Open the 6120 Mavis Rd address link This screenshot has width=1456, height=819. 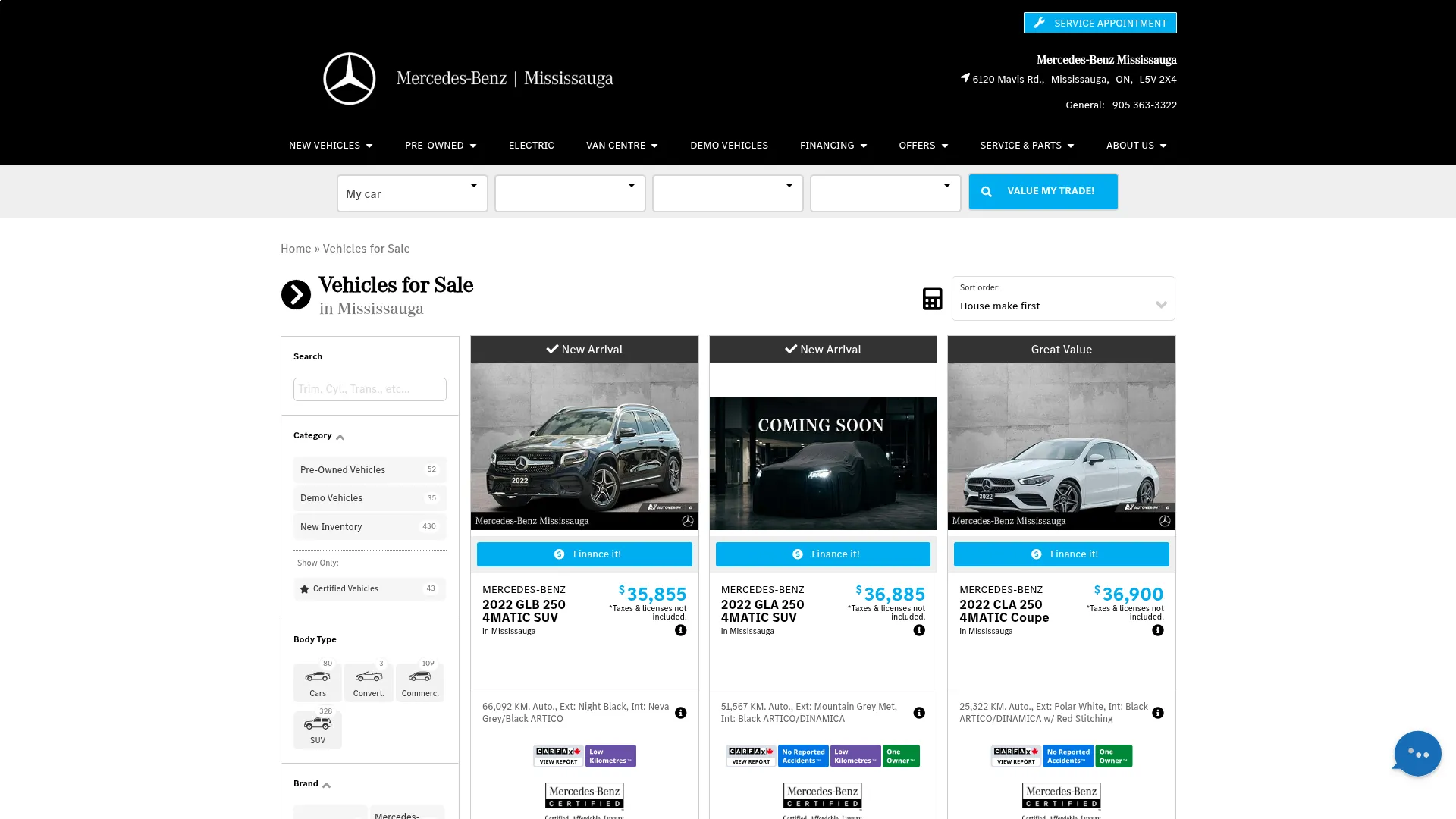pyautogui.click(x=1075, y=80)
